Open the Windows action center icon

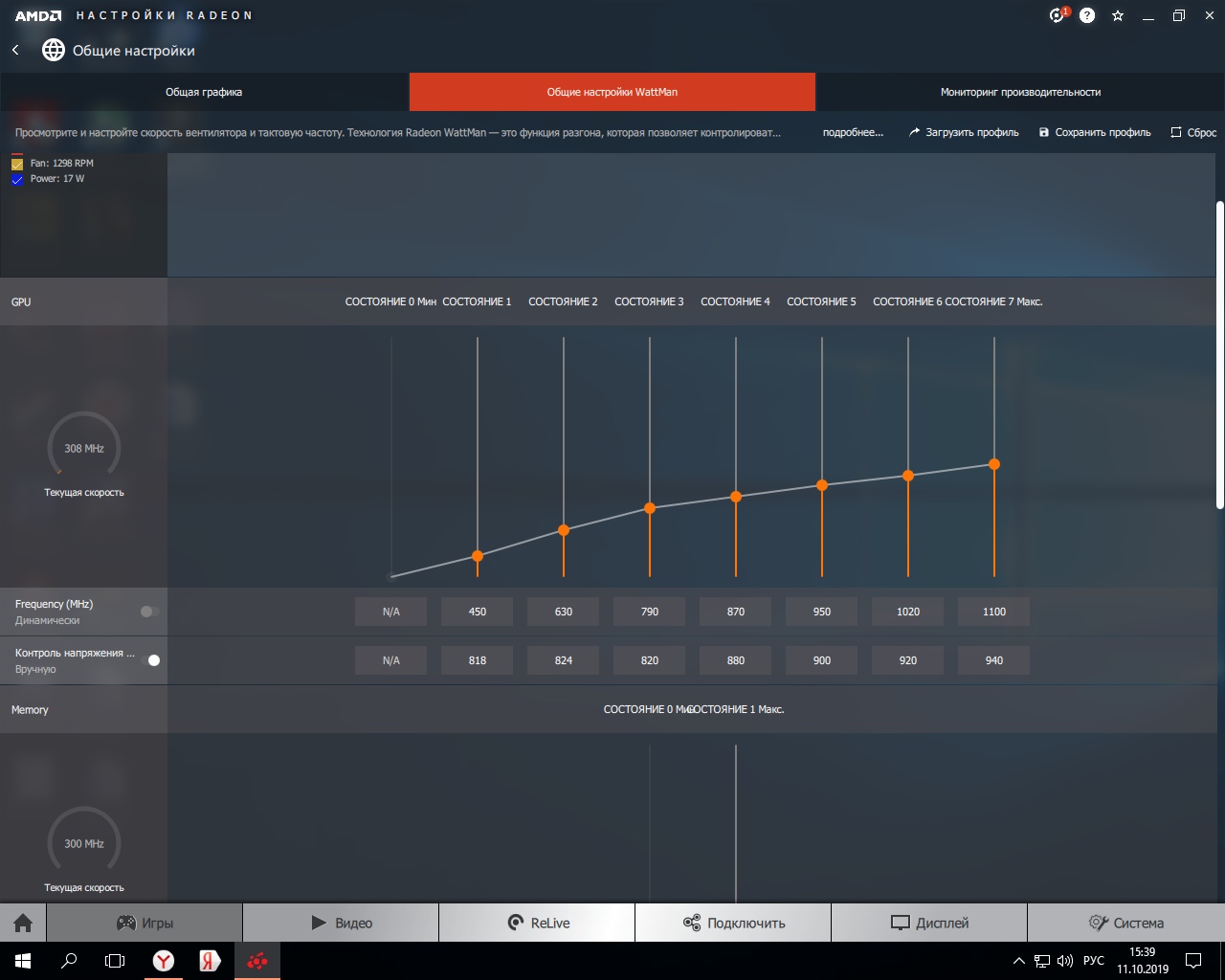click(x=1193, y=961)
